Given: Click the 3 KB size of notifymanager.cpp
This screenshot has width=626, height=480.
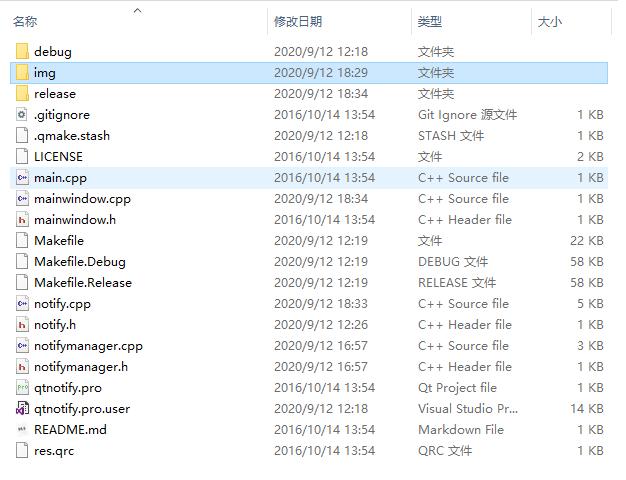Looking at the screenshot, I should point(590,346).
